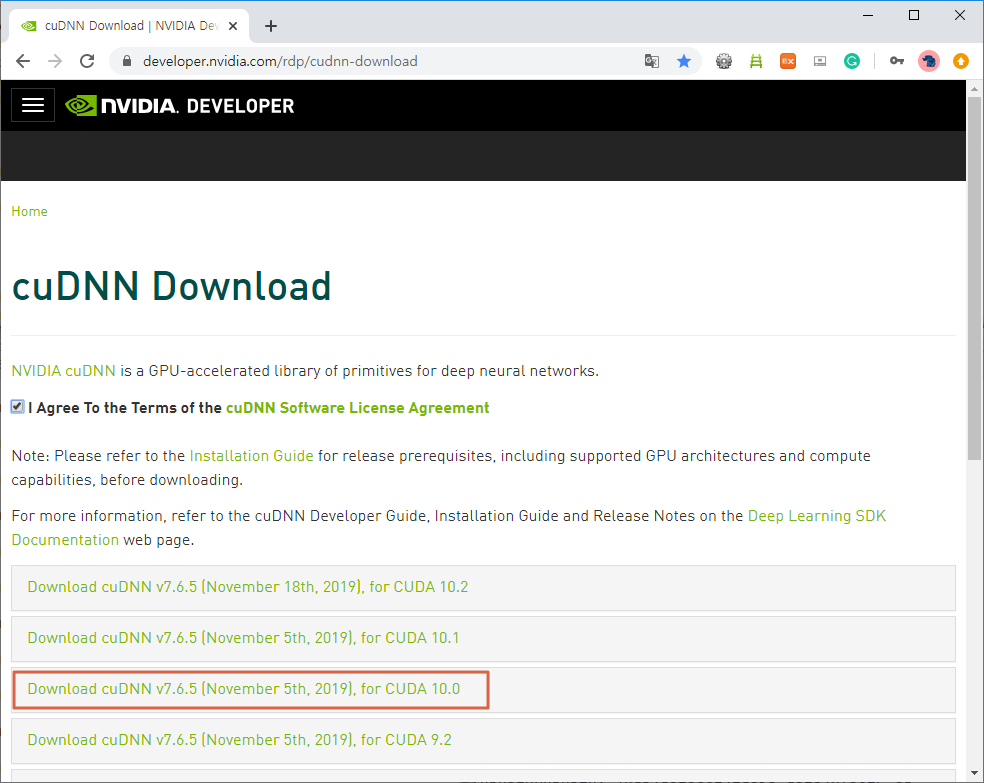984x783 pixels.
Task: Open the green ladder extension icon
Action: click(756, 61)
